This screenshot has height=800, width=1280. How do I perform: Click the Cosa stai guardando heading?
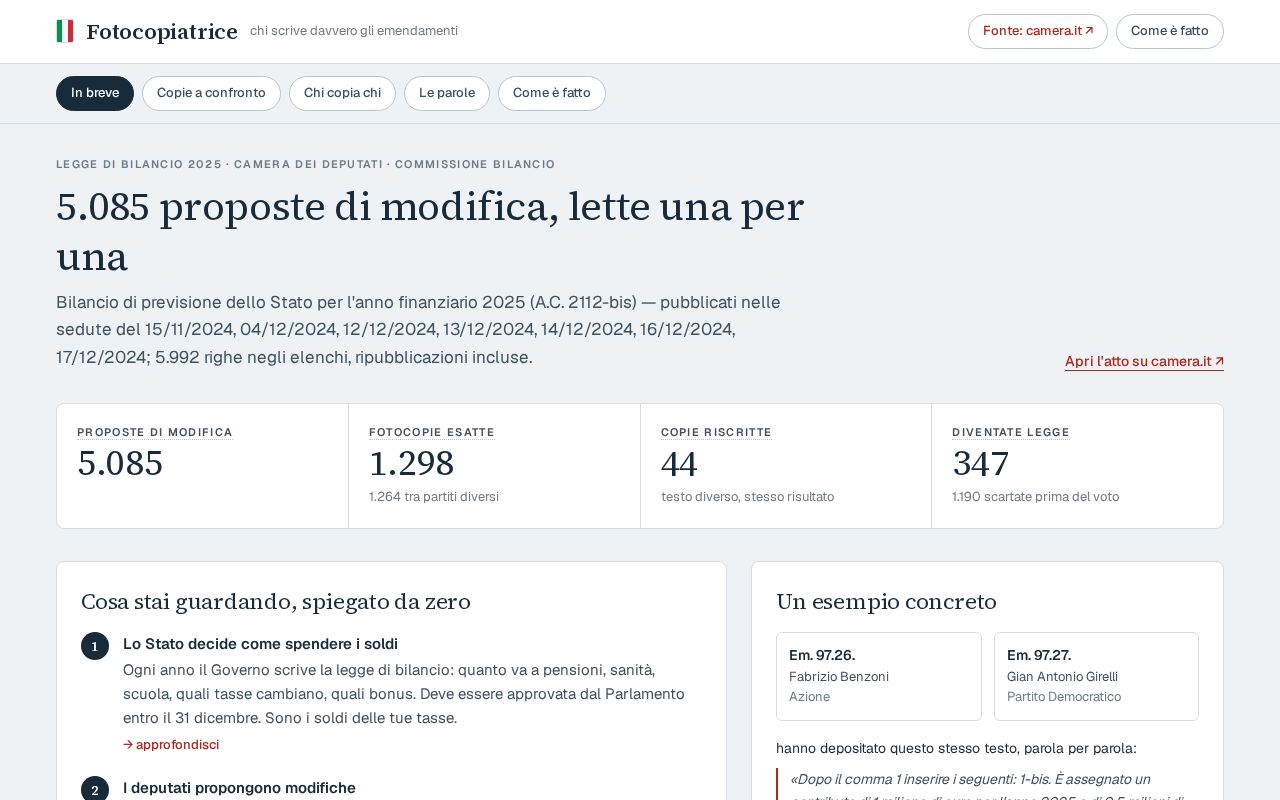pyautogui.click(x=276, y=602)
